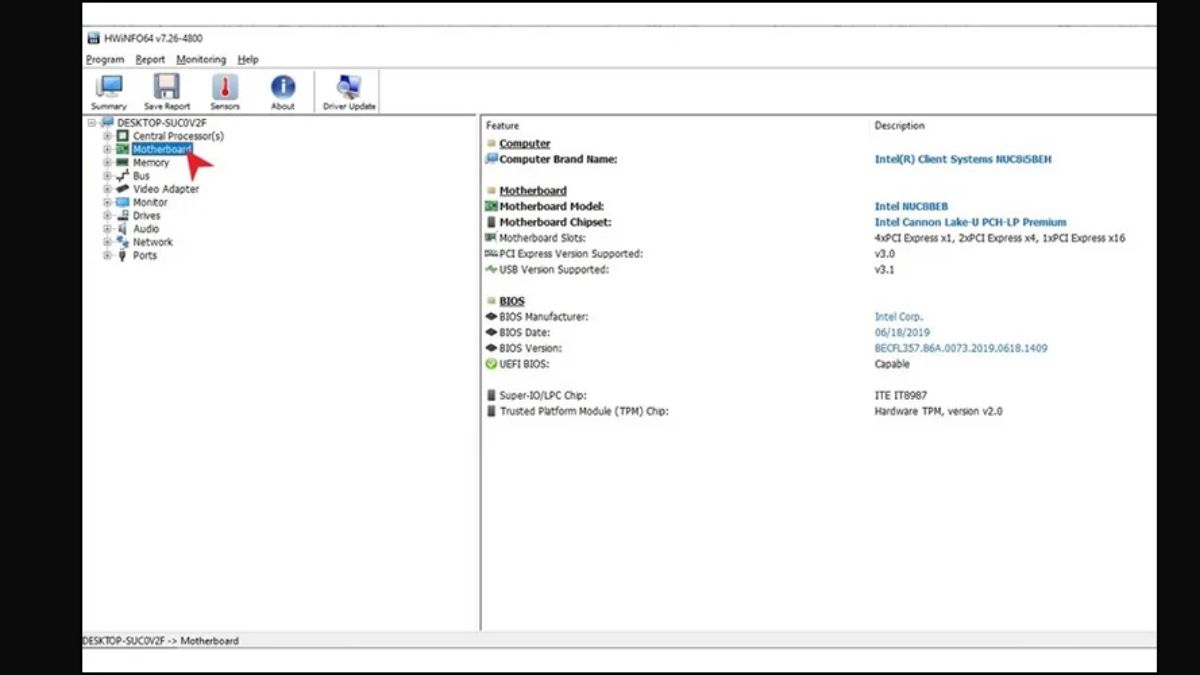The height and width of the screenshot is (675, 1200).
Task: Open the Report menu
Action: (x=150, y=60)
